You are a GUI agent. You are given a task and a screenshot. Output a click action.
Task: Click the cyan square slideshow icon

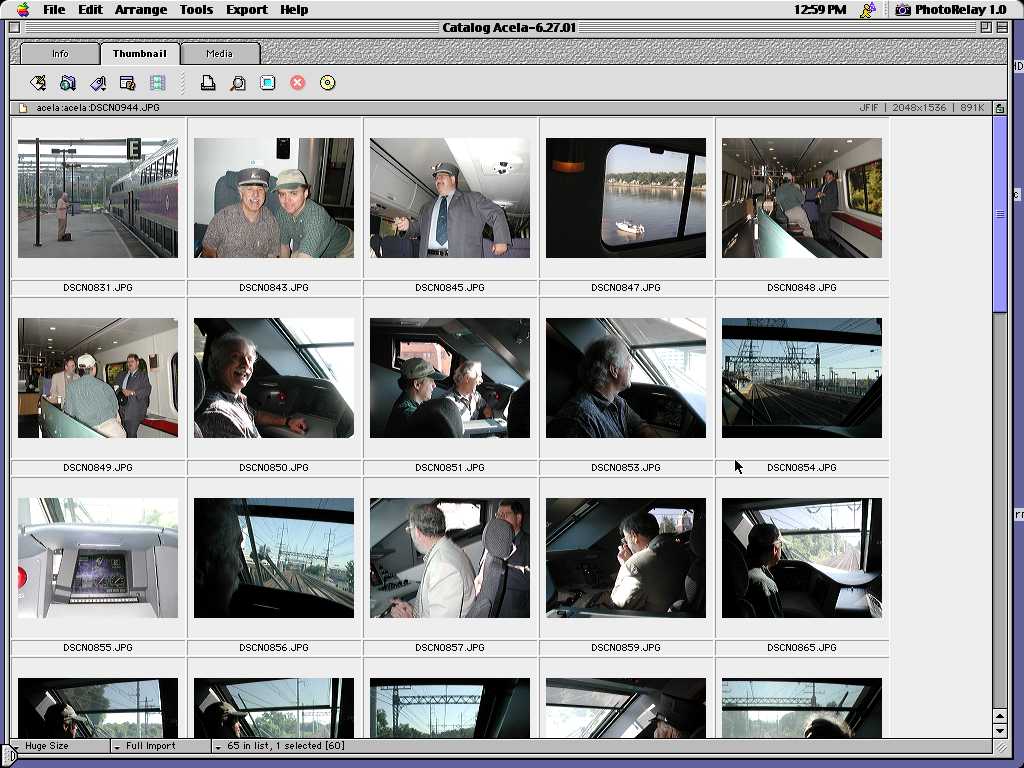pyautogui.click(x=268, y=83)
